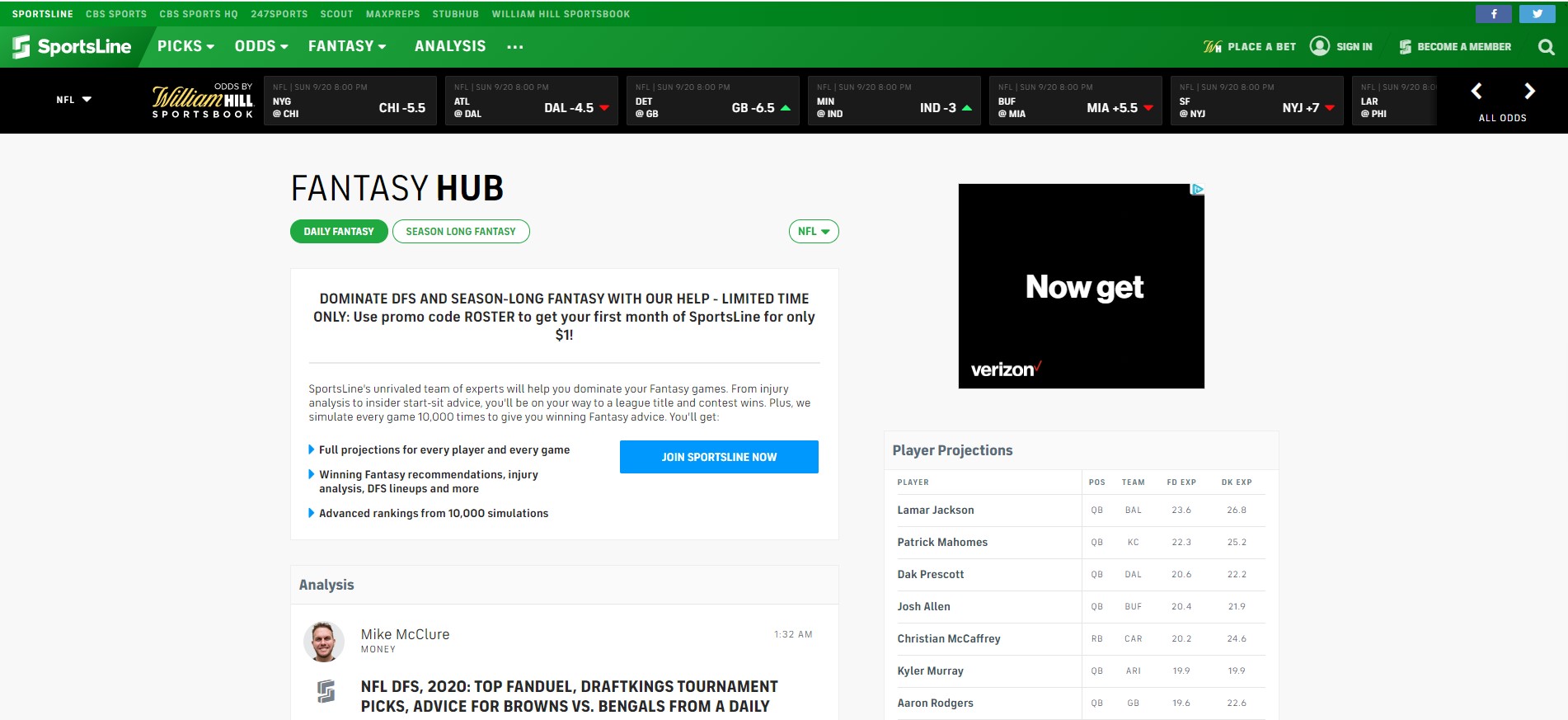
Task: Open the Twitter share icon
Action: pyautogui.click(x=1537, y=14)
